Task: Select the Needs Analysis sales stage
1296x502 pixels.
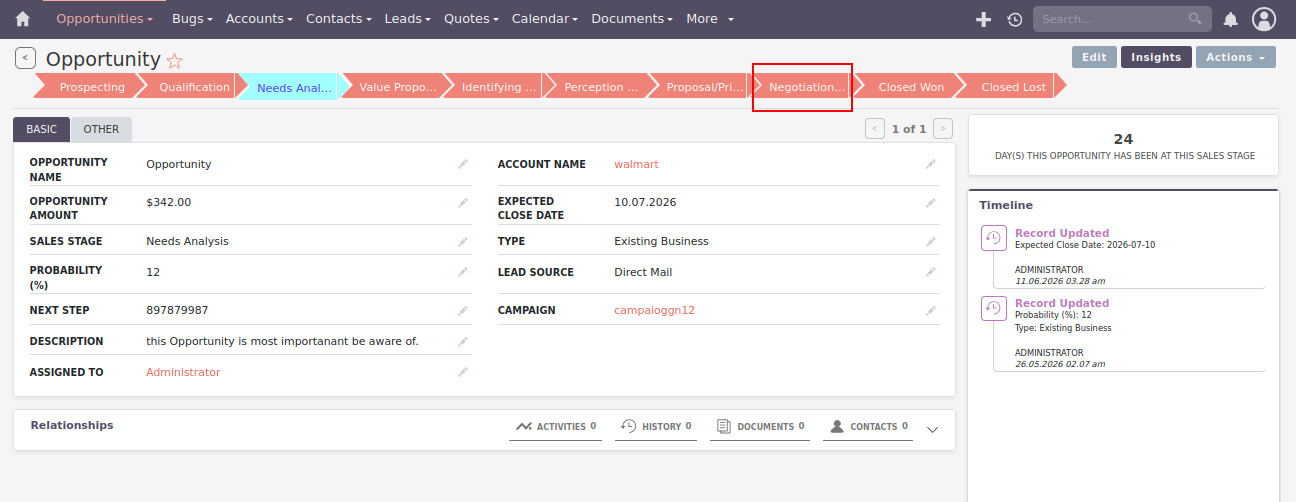Action: click(x=294, y=87)
